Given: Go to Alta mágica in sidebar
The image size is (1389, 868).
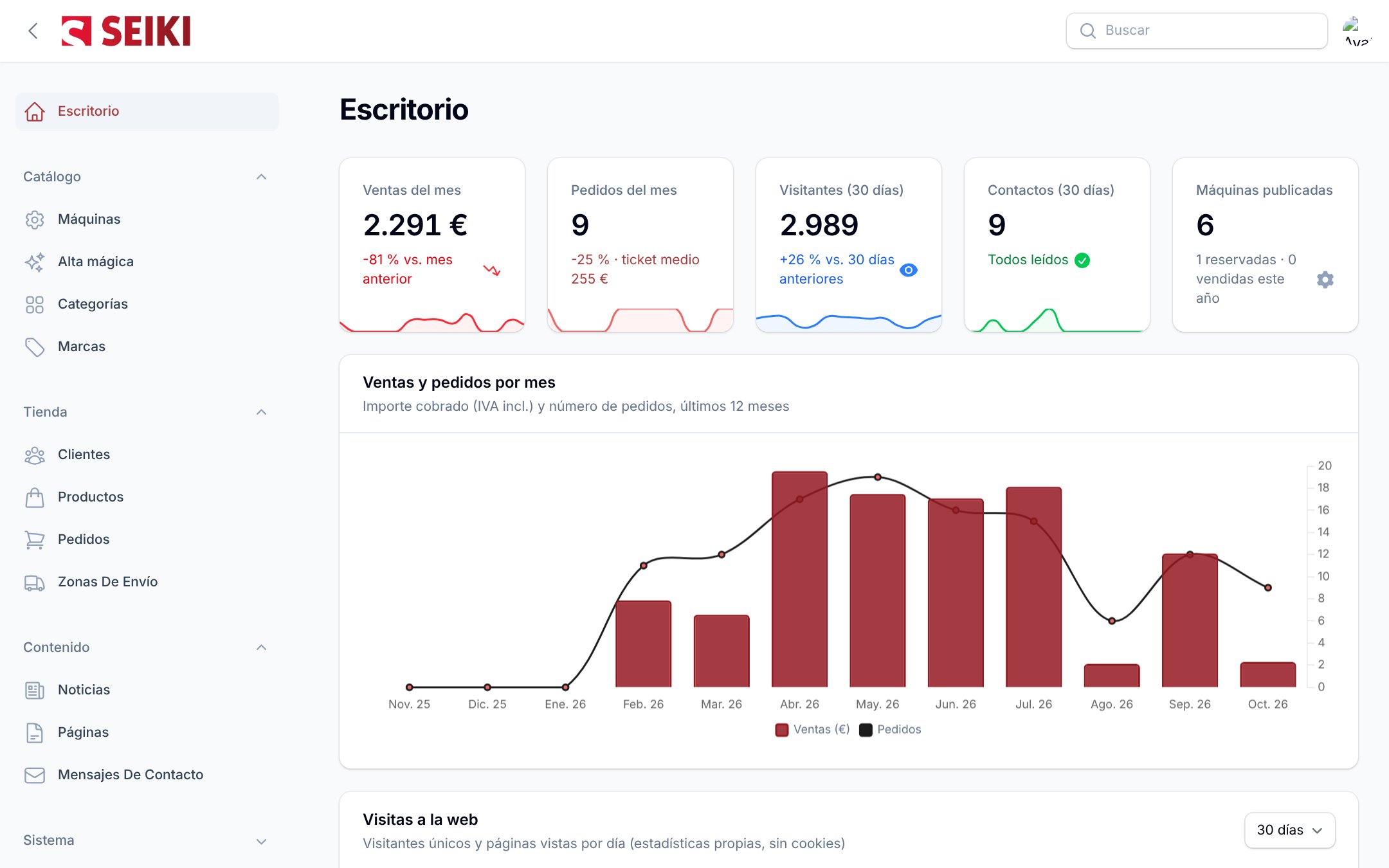Looking at the screenshot, I should pyautogui.click(x=147, y=262).
